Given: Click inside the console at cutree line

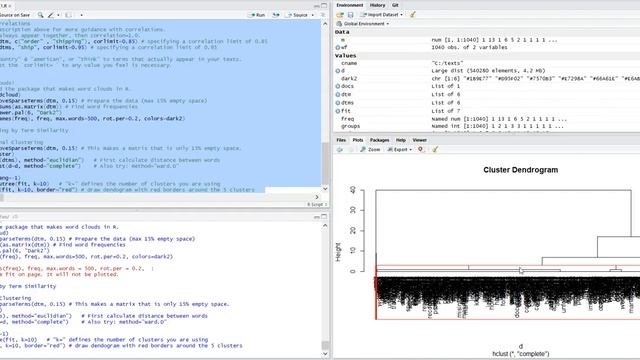Looking at the screenshot, I should pyautogui.click(x=104, y=340).
